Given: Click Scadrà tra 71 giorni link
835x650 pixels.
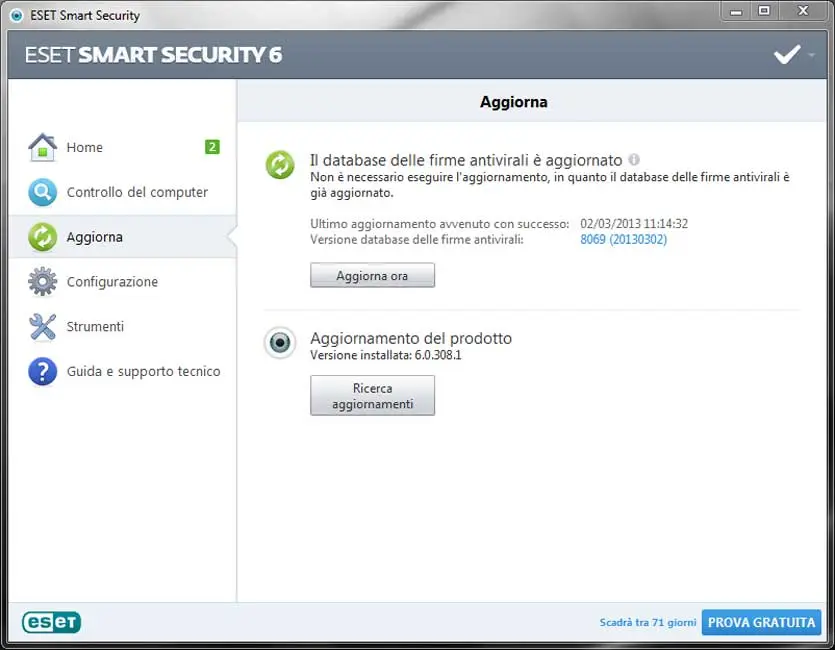Looking at the screenshot, I should click(648, 622).
